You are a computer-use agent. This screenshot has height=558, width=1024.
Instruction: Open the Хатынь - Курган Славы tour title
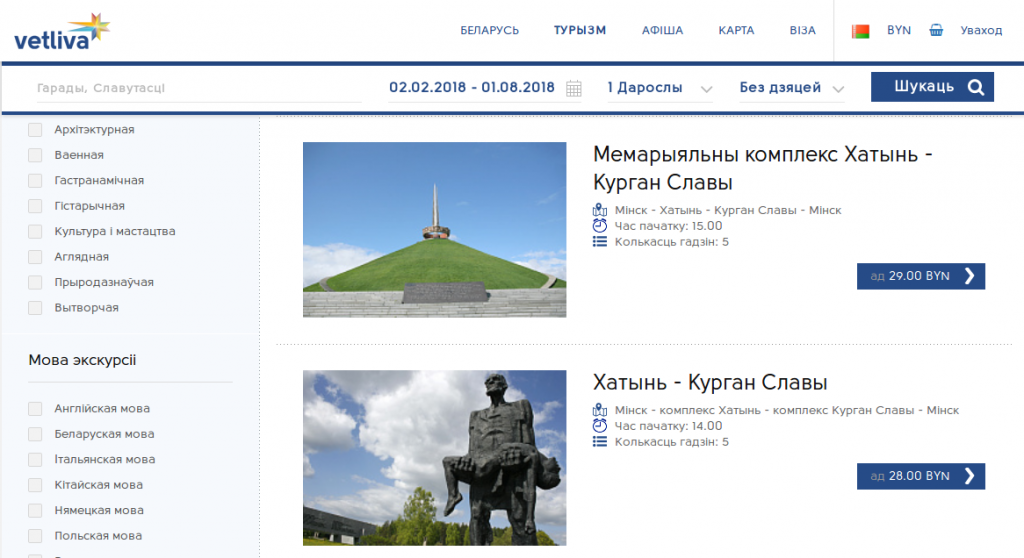(x=710, y=382)
